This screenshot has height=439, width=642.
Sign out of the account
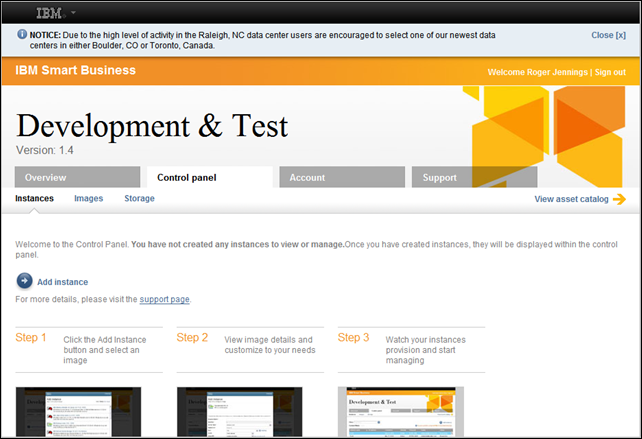point(610,72)
